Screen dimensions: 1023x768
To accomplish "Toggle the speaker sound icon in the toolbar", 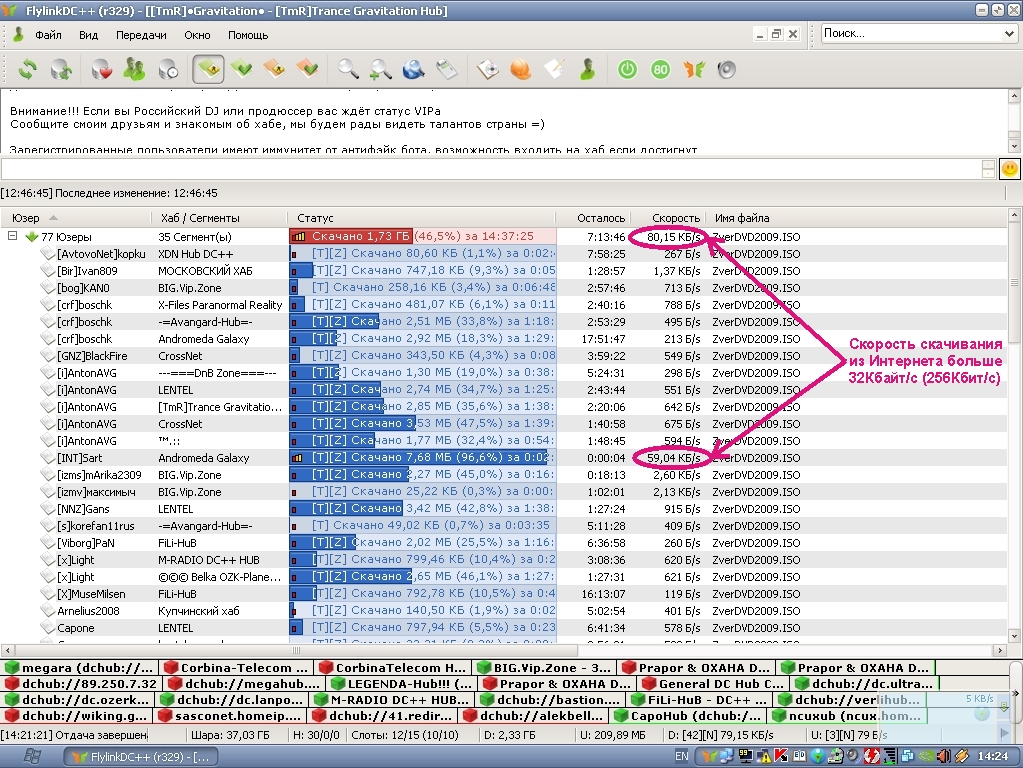I will click(x=726, y=69).
